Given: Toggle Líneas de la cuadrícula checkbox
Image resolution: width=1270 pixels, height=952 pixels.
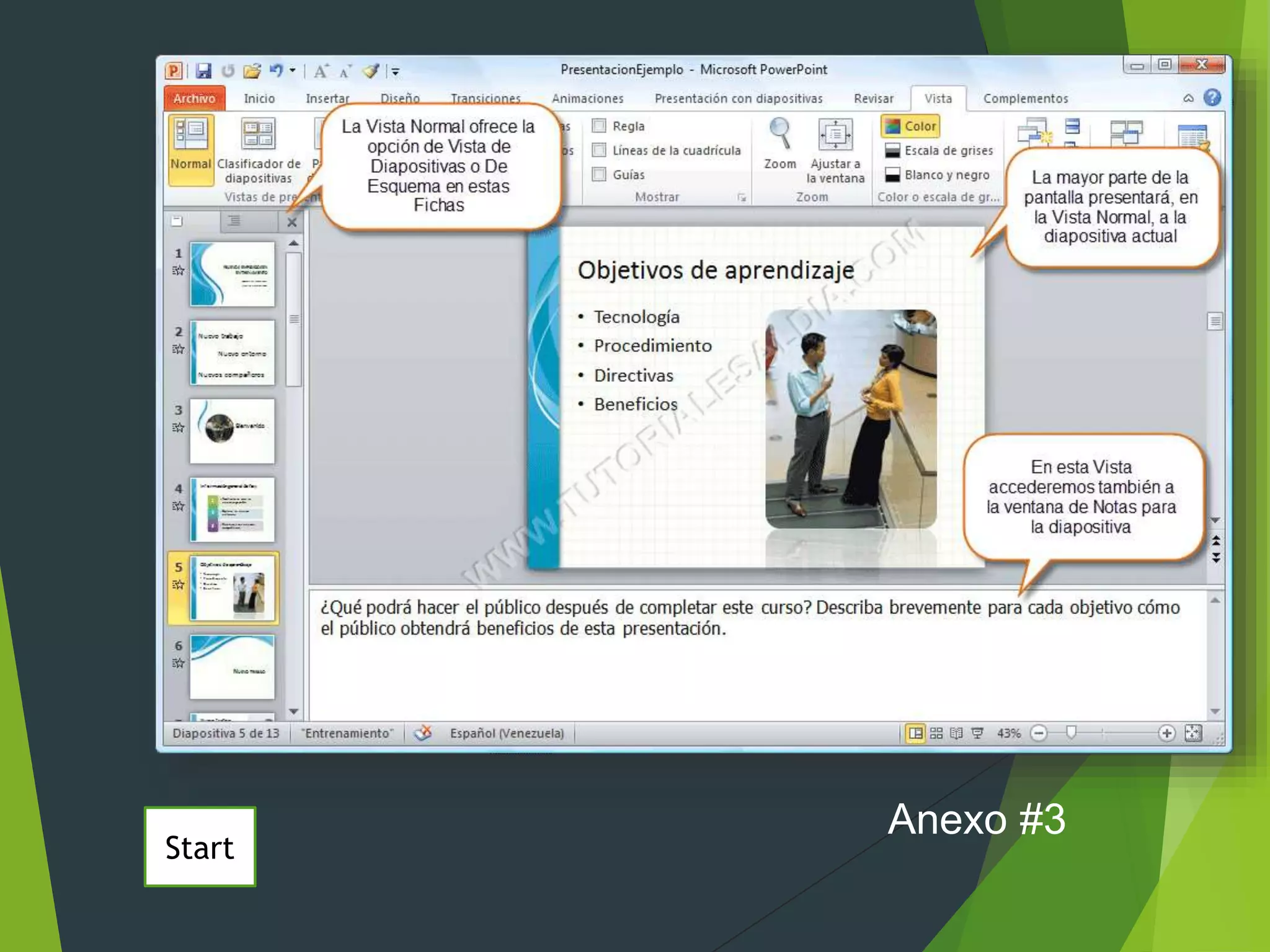Looking at the screenshot, I should click(599, 151).
